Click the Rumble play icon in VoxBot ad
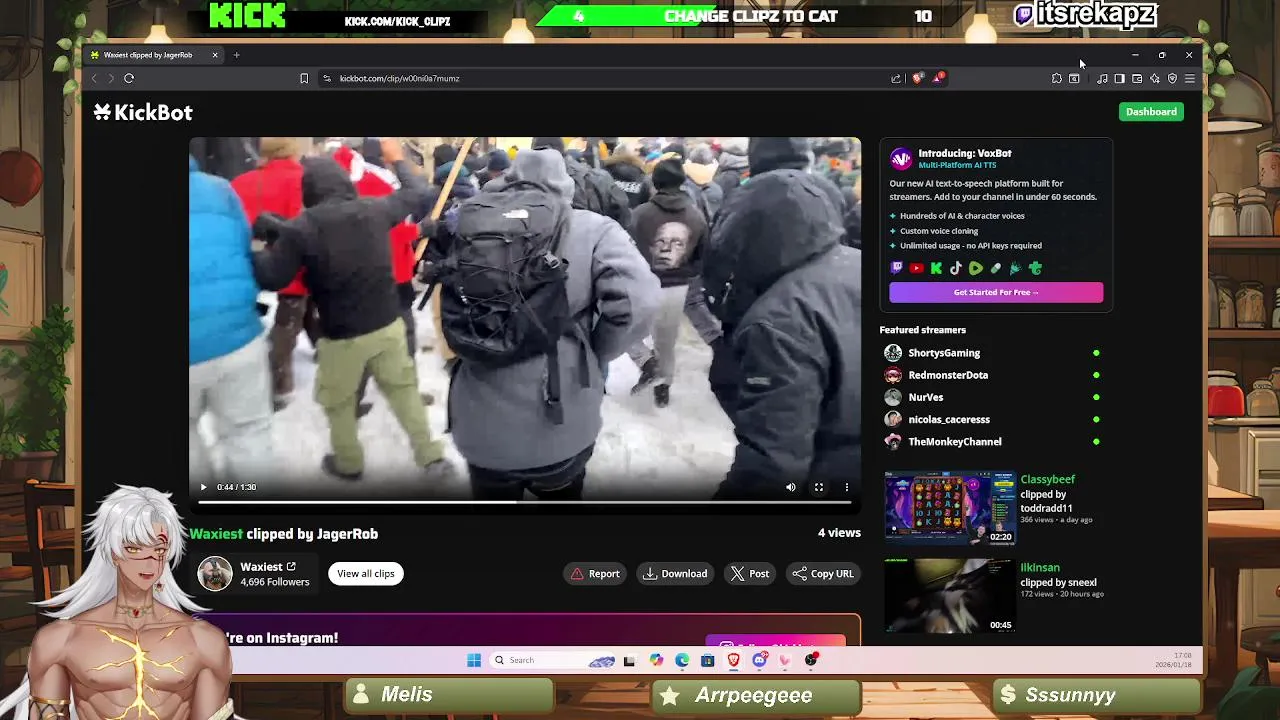The width and height of the screenshot is (1280, 720). (976, 268)
